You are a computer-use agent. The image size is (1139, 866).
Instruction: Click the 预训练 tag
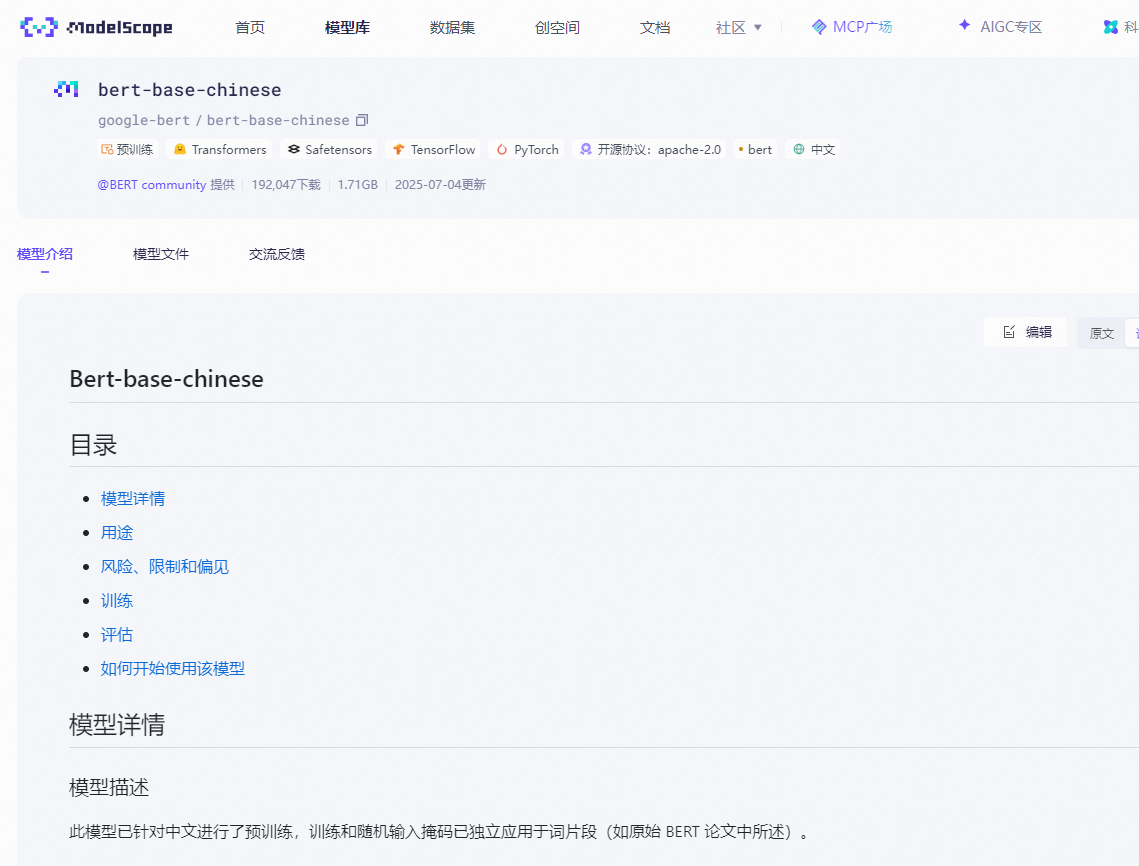[x=127, y=149]
